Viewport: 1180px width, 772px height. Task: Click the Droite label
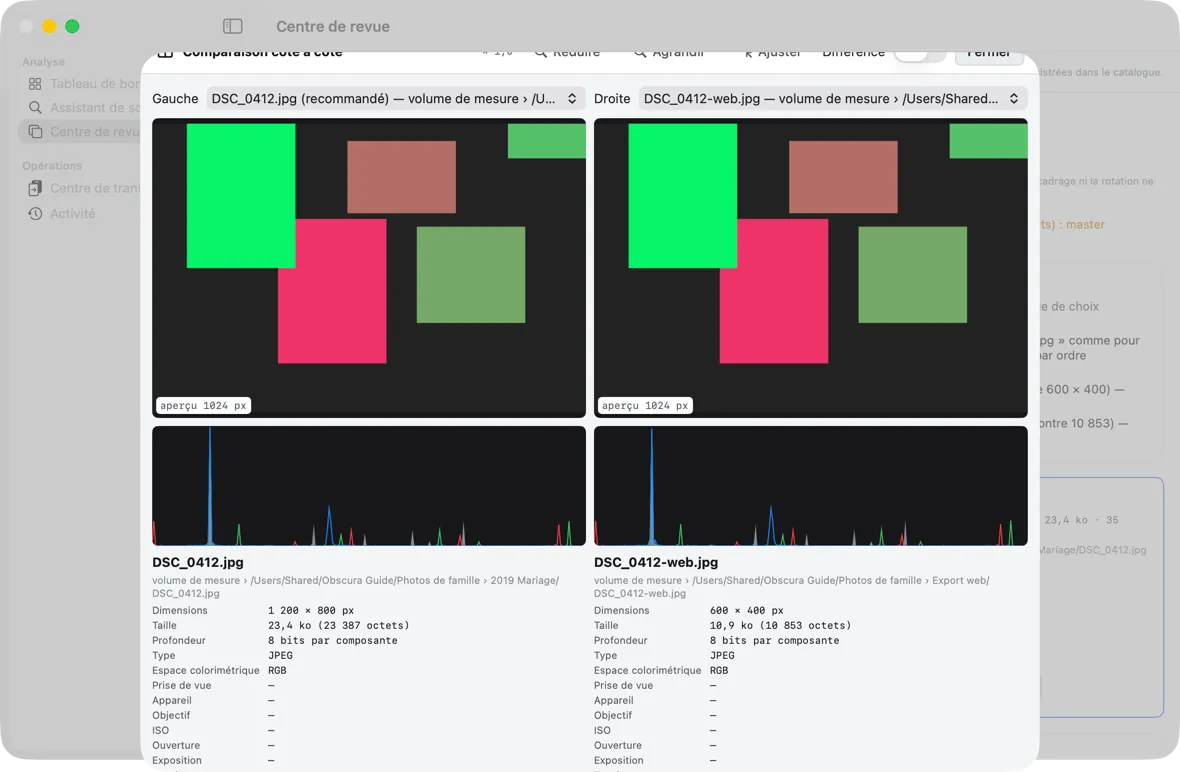(612, 99)
